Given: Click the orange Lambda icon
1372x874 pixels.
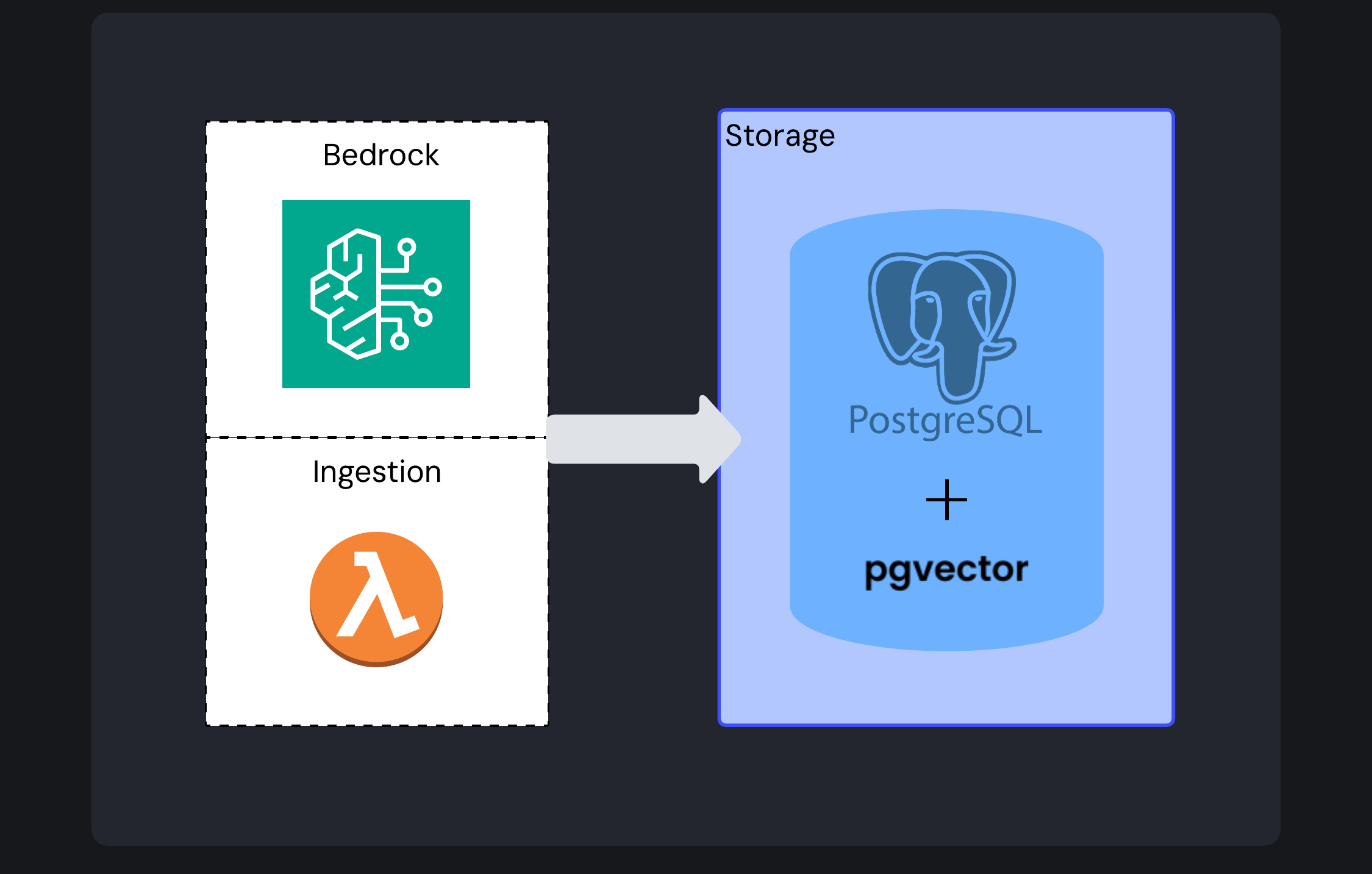Looking at the screenshot, I should 376,599.
